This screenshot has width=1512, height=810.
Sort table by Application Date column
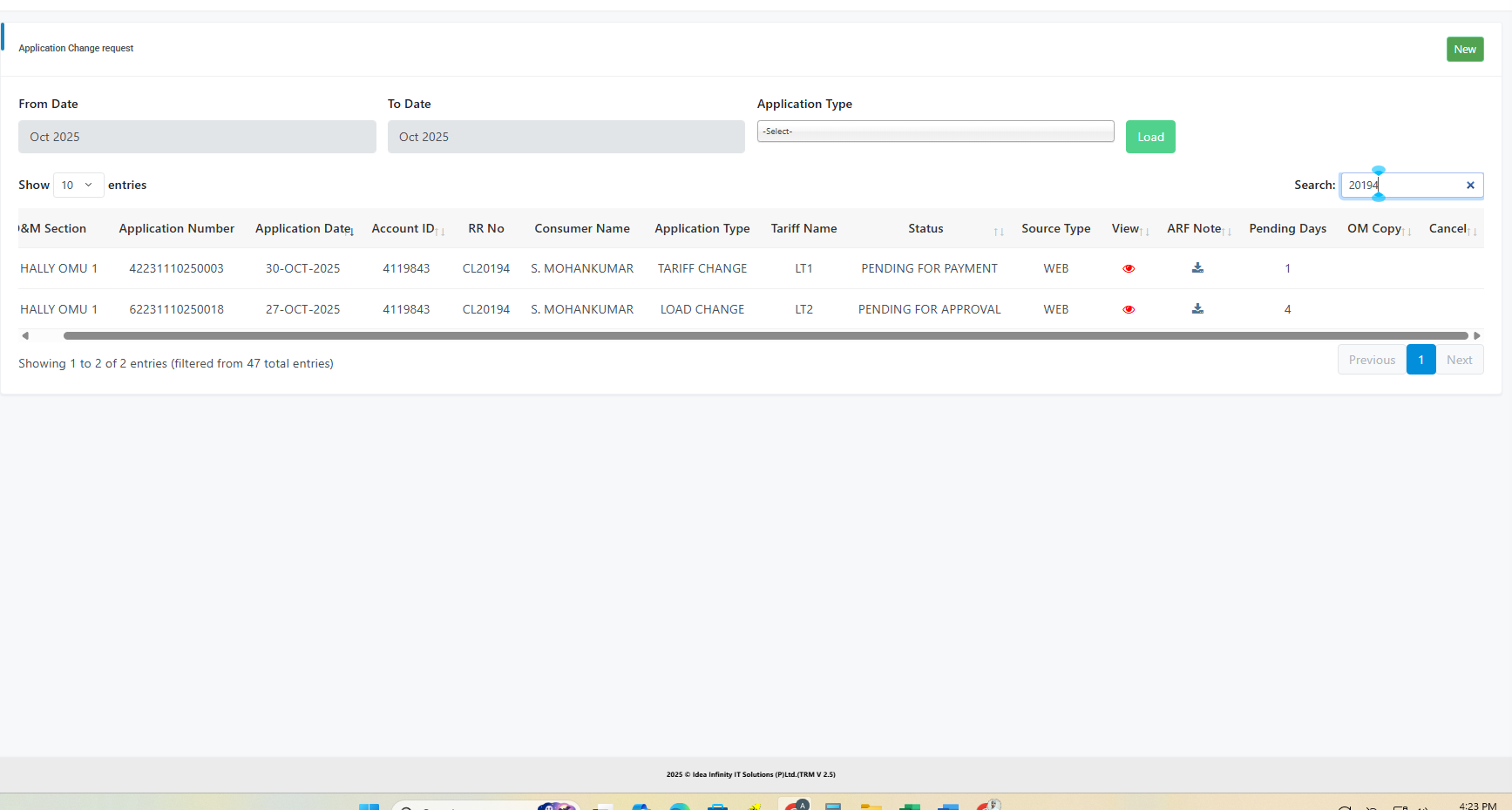[x=303, y=229]
